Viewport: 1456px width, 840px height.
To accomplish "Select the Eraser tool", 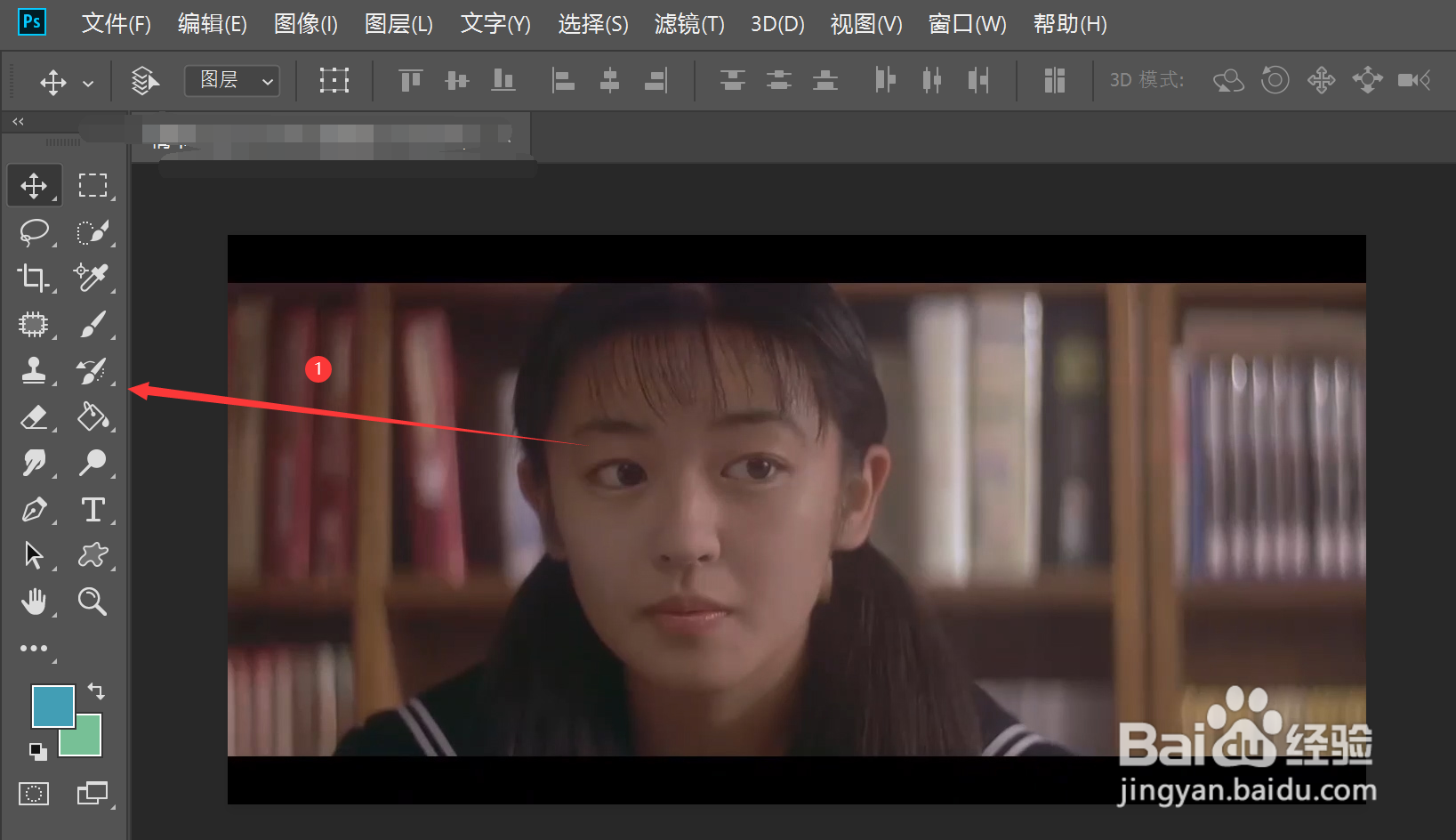I will tap(34, 416).
